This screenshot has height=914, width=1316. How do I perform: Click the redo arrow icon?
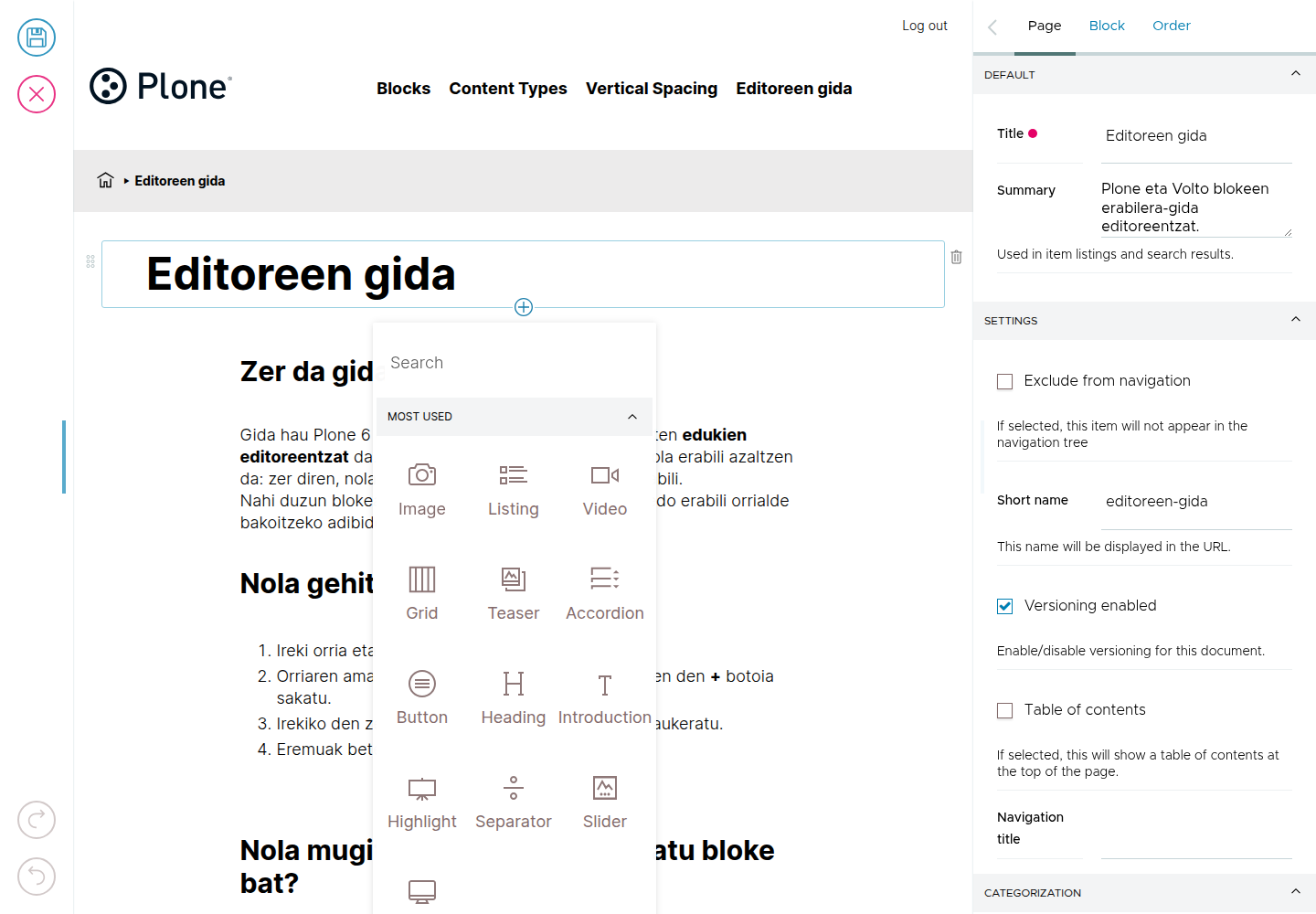pos(37,820)
